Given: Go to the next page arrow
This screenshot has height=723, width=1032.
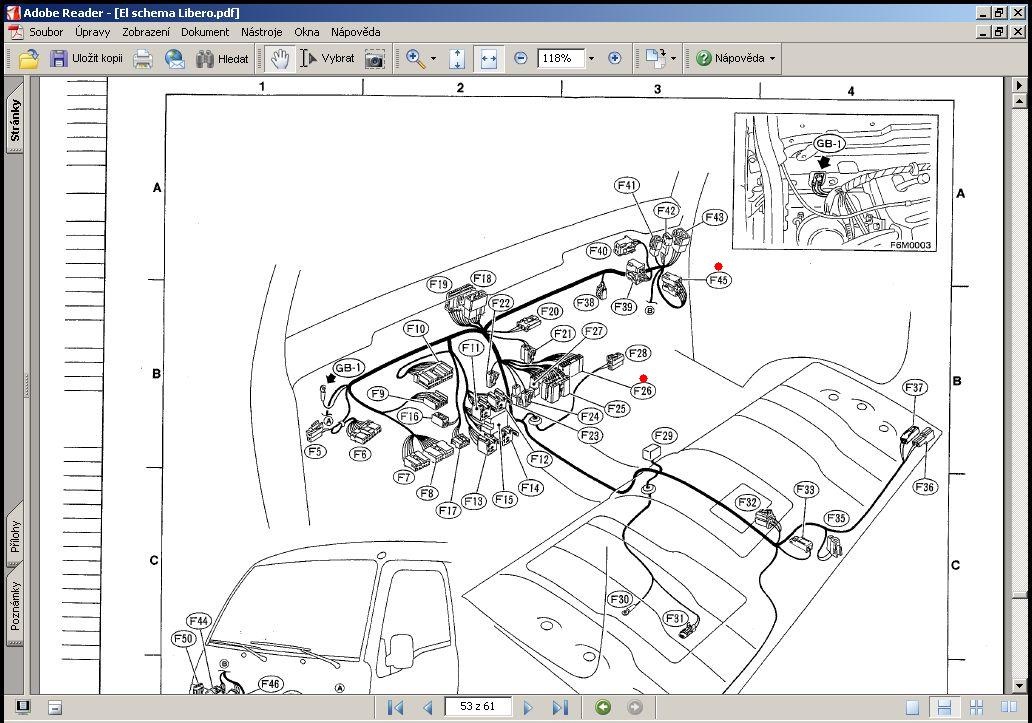Looking at the screenshot, I should coord(527,707).
